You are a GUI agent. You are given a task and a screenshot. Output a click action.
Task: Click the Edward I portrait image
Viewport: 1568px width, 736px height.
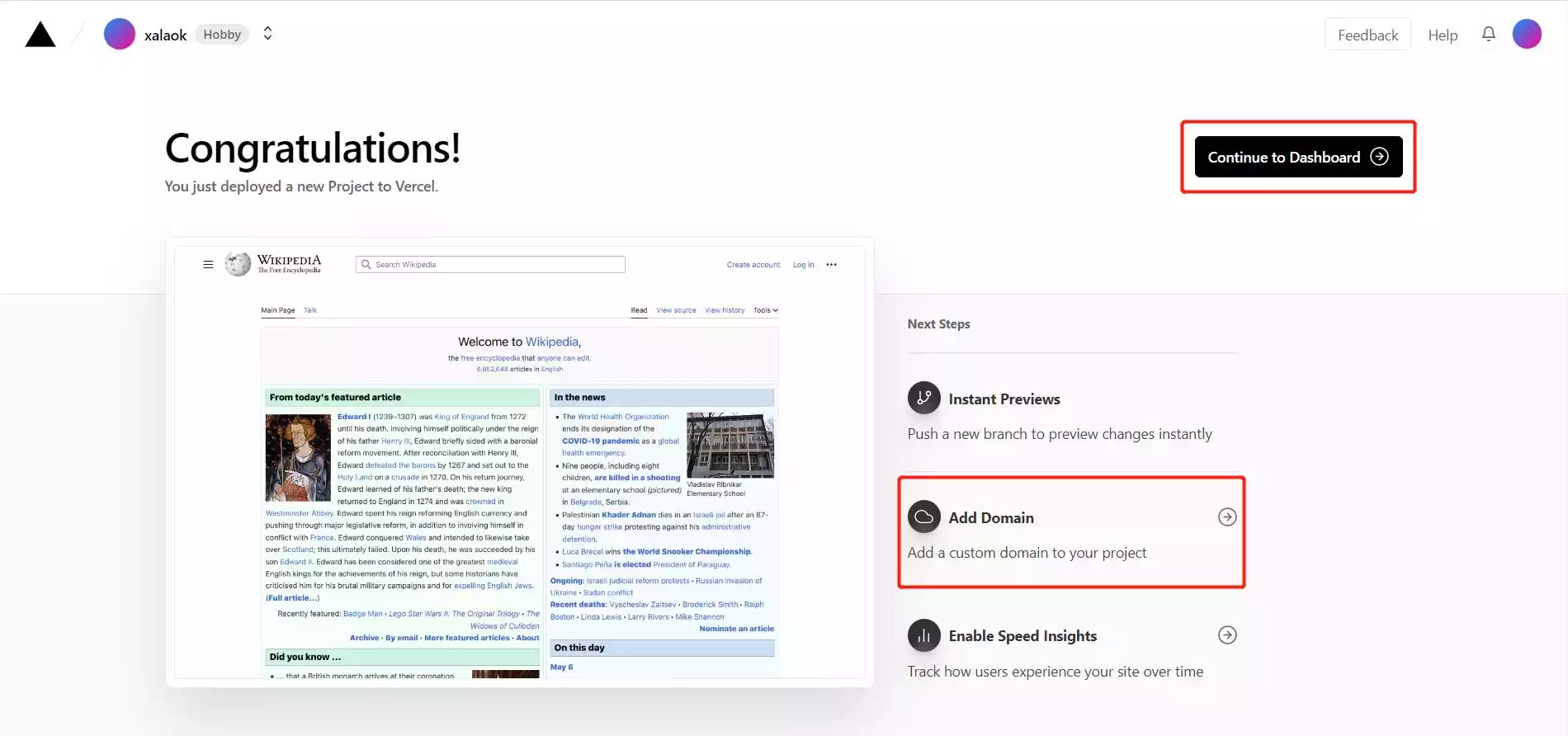(x=298, y=457)
